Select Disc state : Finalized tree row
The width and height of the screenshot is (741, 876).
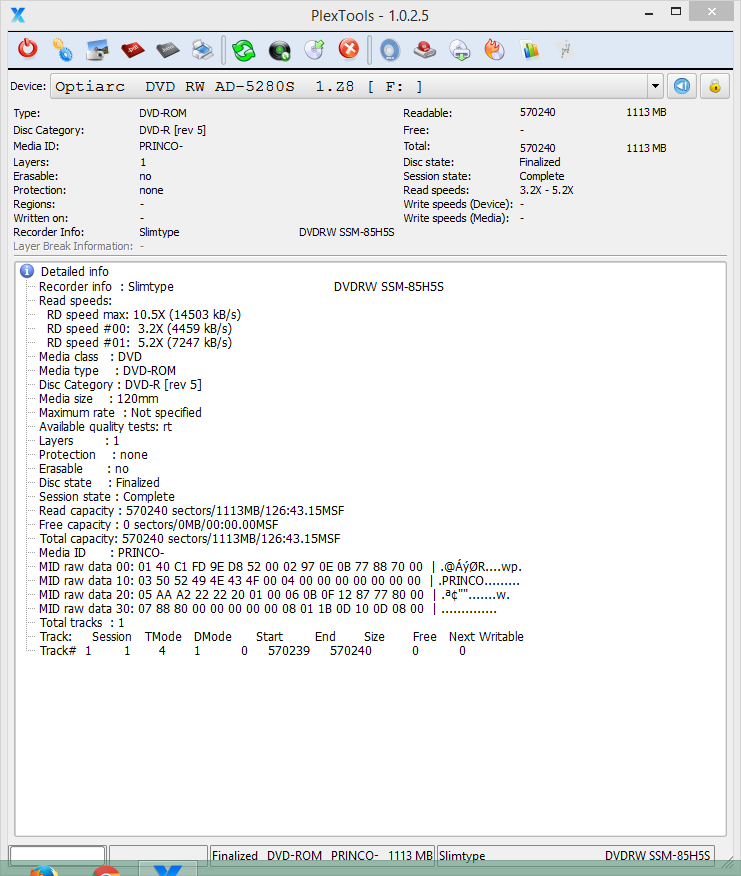point(99,482)
